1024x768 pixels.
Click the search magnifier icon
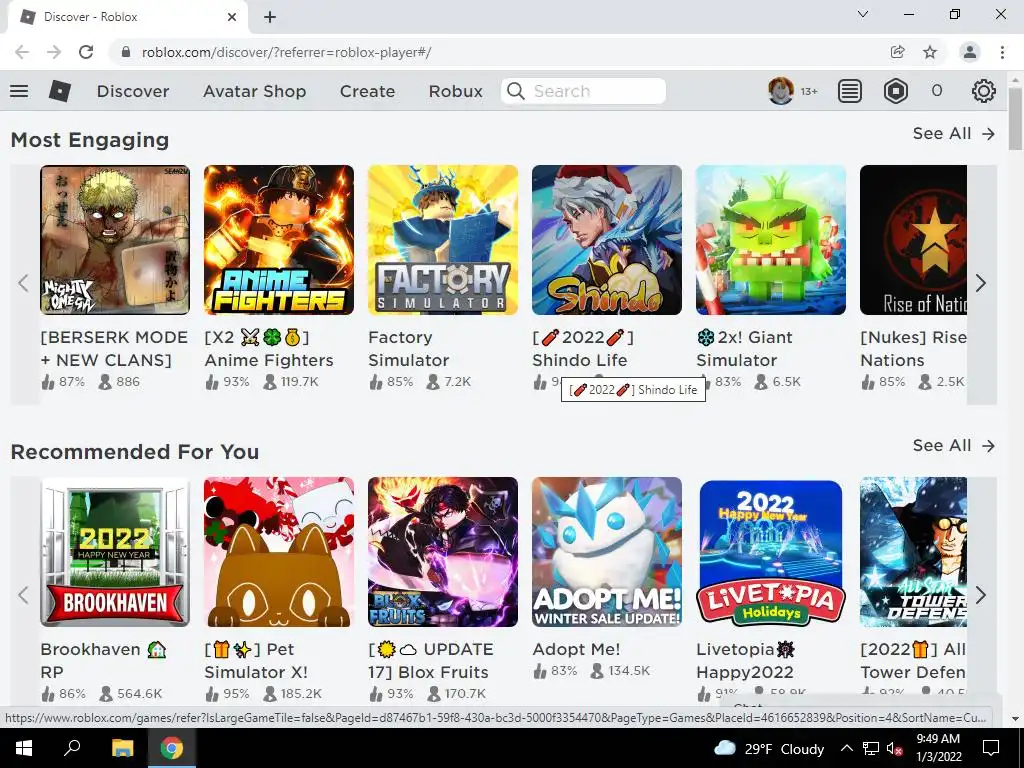(516, 91)
